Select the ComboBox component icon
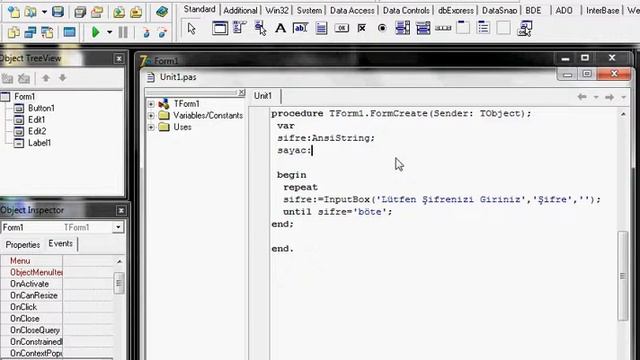This screenshot has width=640, height=360. click(x=423, y=28)
